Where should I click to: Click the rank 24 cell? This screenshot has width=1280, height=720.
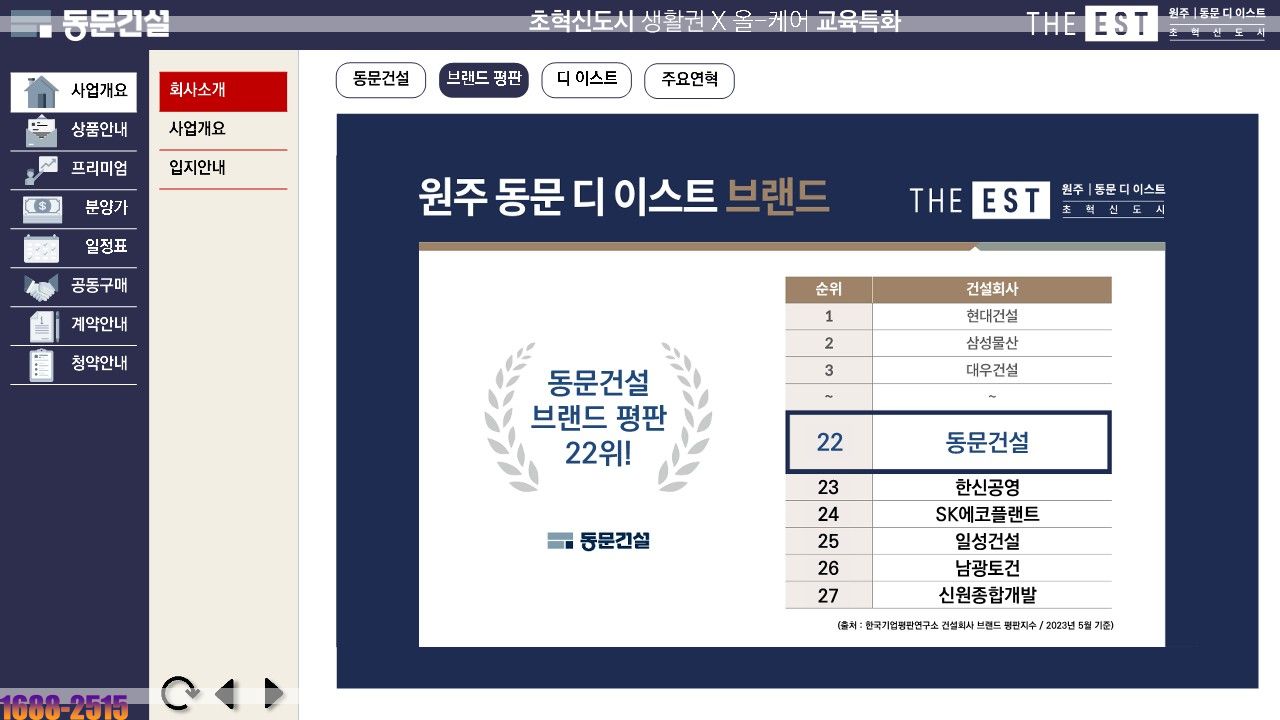(x=829, y=514)
